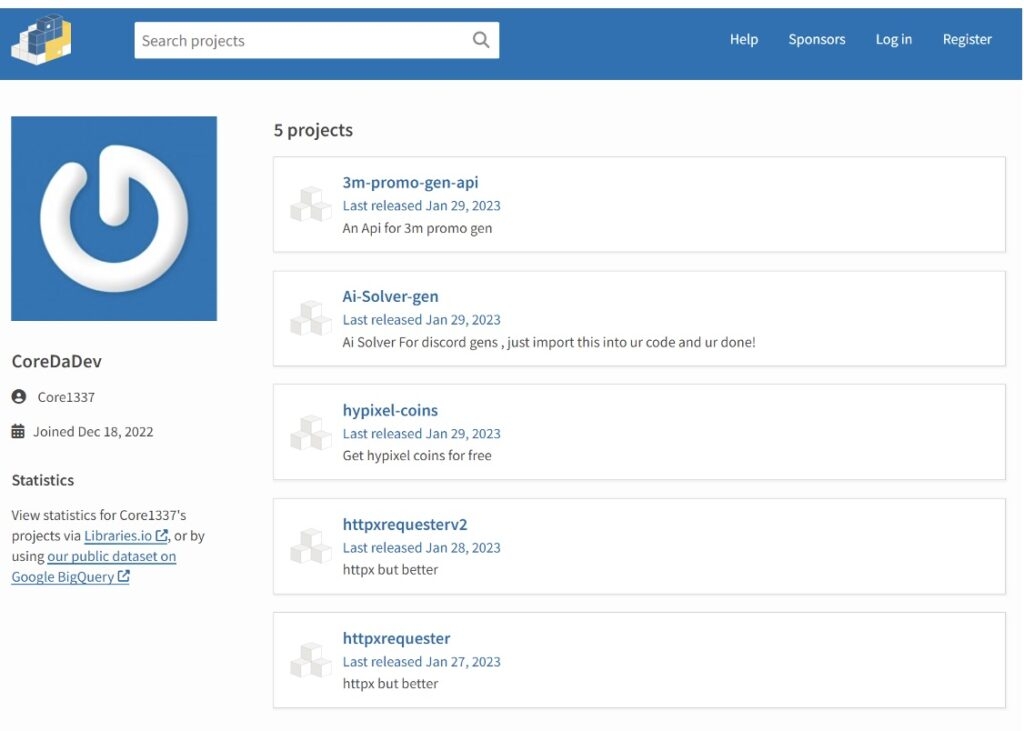This screenshot has height=731, width=1024.
Task: Click 'Last released Jan 29, 2023' under 3m-promo-gen-api
Action: coord(421,206)
